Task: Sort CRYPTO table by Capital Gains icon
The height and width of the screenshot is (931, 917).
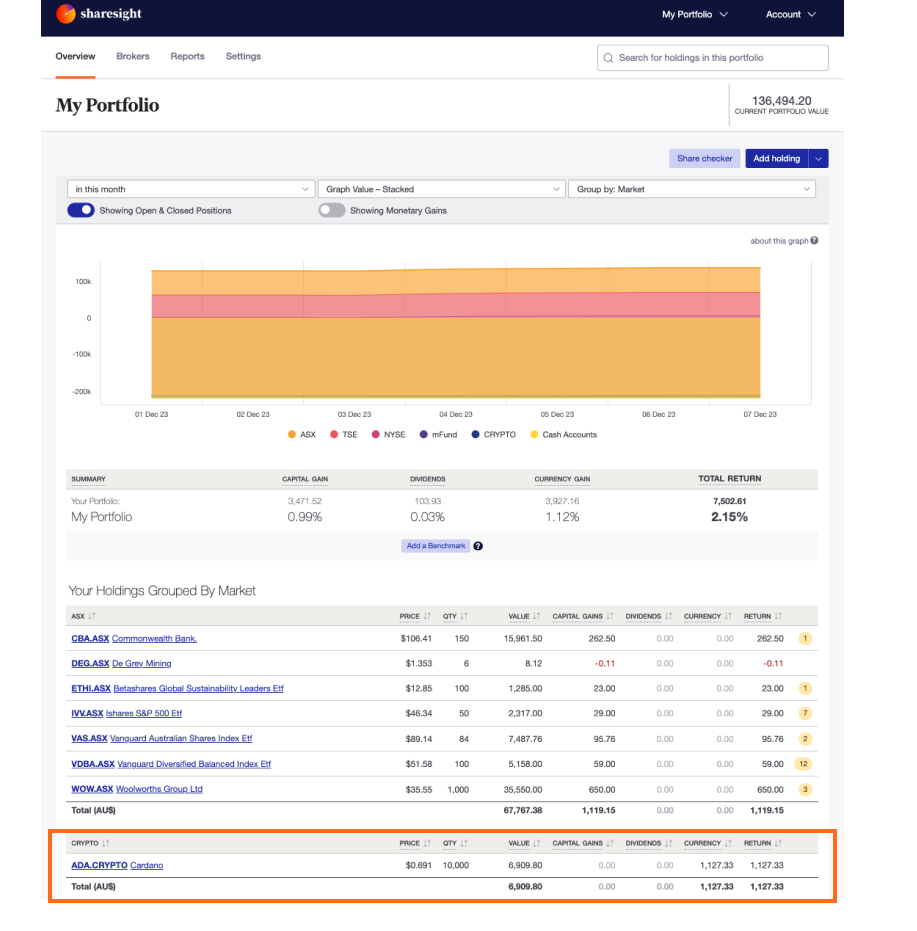Action: 609,843
